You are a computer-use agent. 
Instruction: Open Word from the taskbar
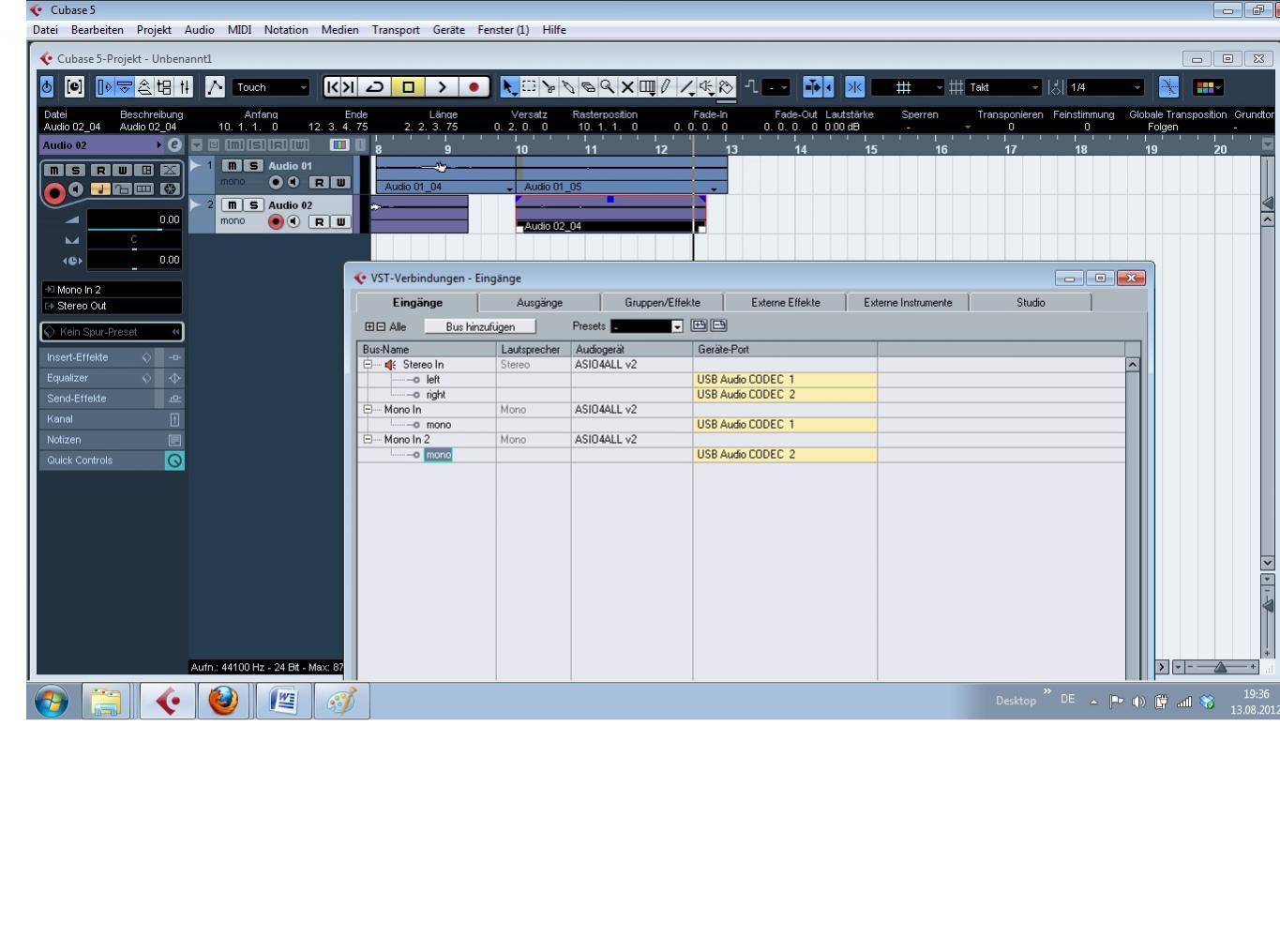283,701
